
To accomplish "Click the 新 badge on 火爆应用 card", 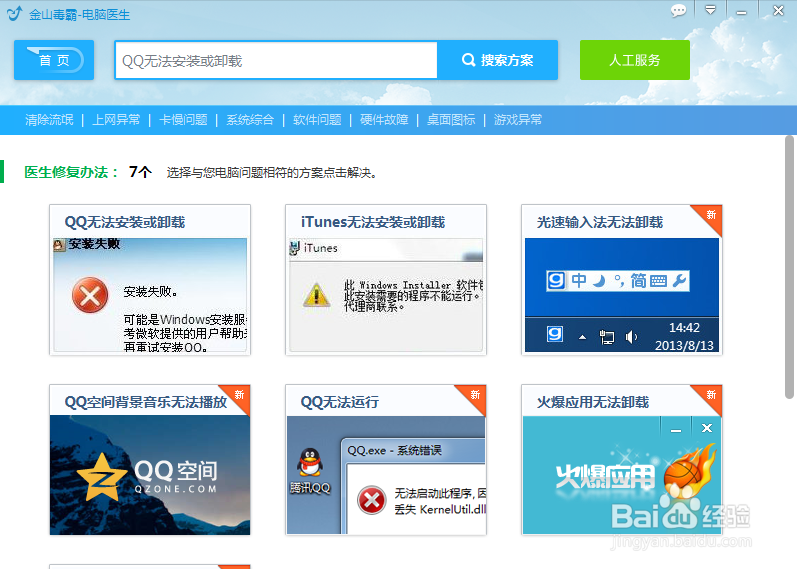I will pyautogui.click(x=710, y=396).
